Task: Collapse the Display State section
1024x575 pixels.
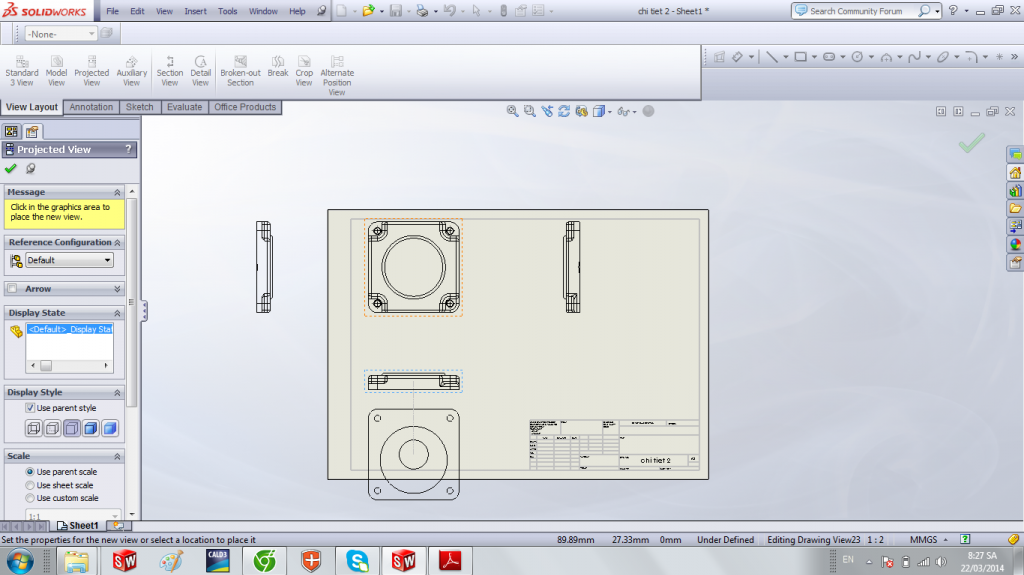Action: 118,313
